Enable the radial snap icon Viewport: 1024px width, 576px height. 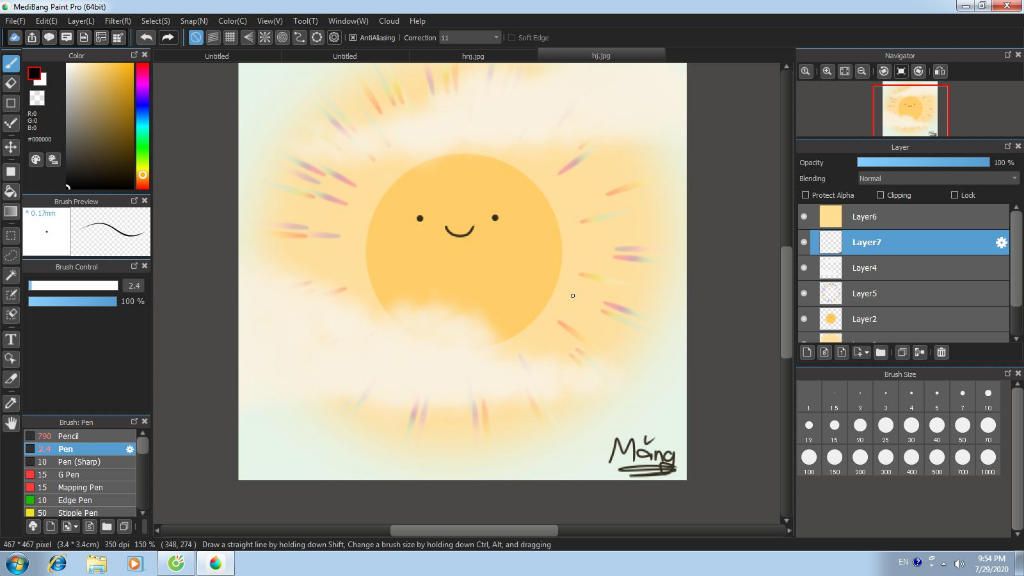click(x=264, y=37)
